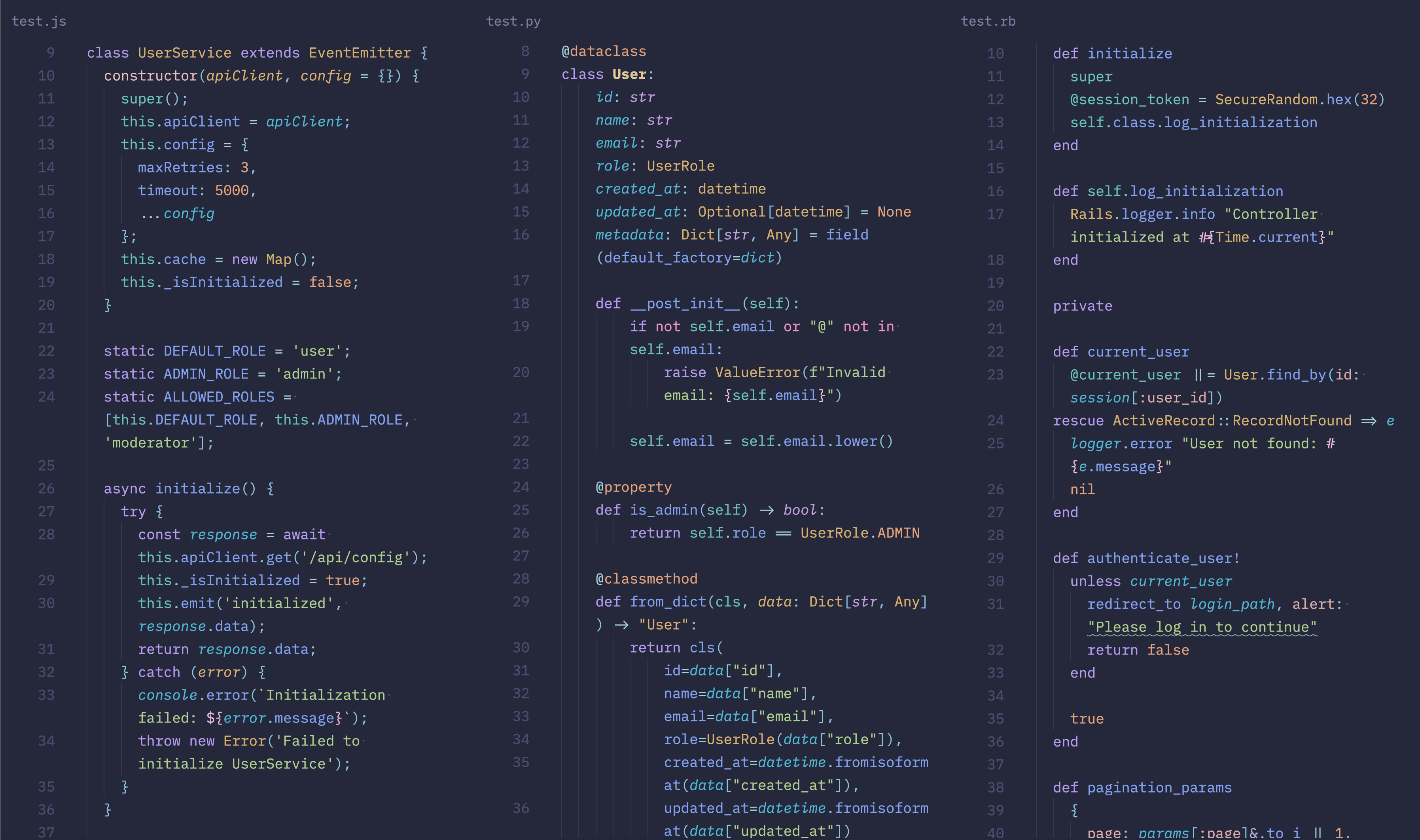Click '@dataclass' decorator in test.py
The width and height of the screenshot is (1420, 840).
pos(604,51)
